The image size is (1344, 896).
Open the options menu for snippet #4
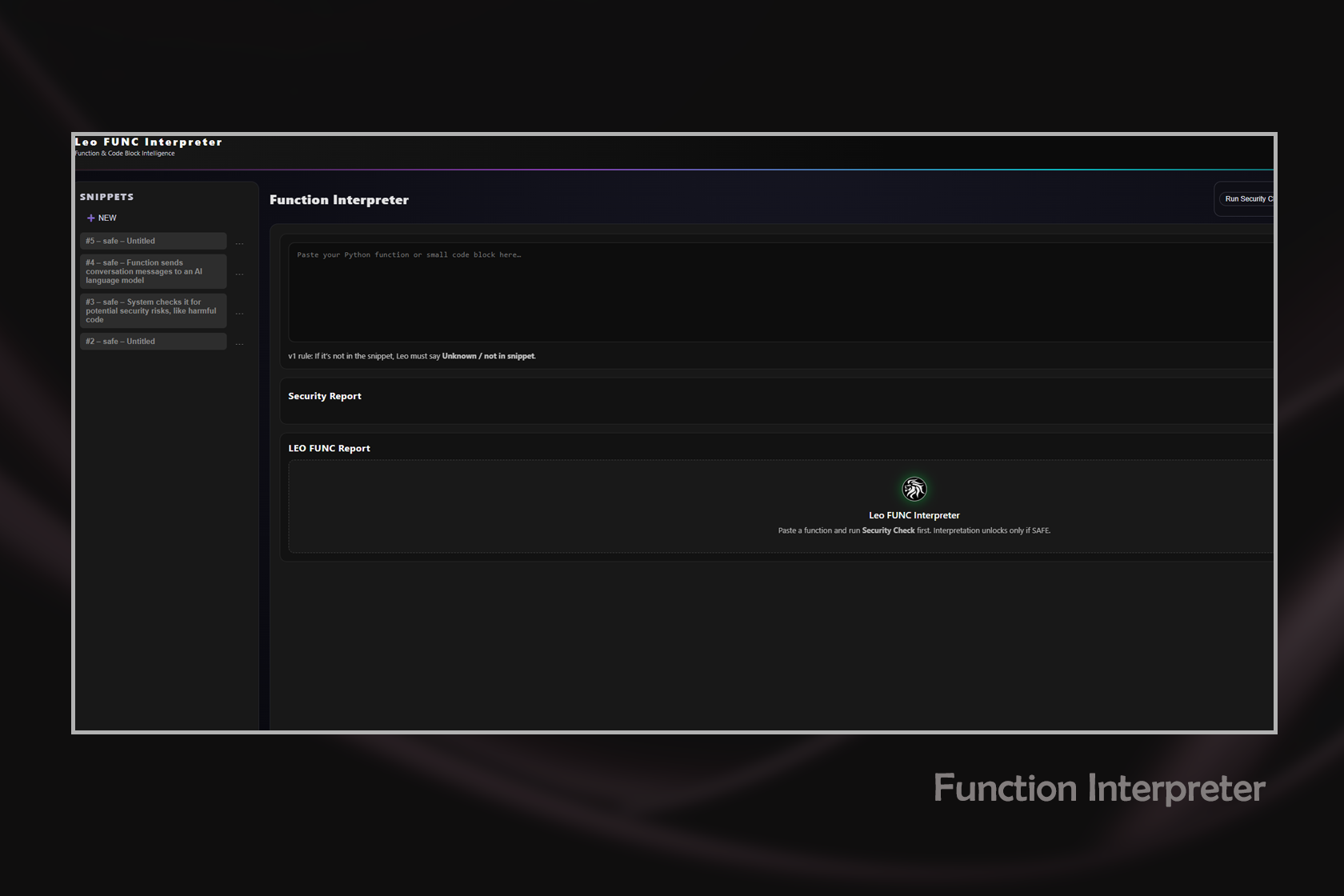(x=239, y=273)
